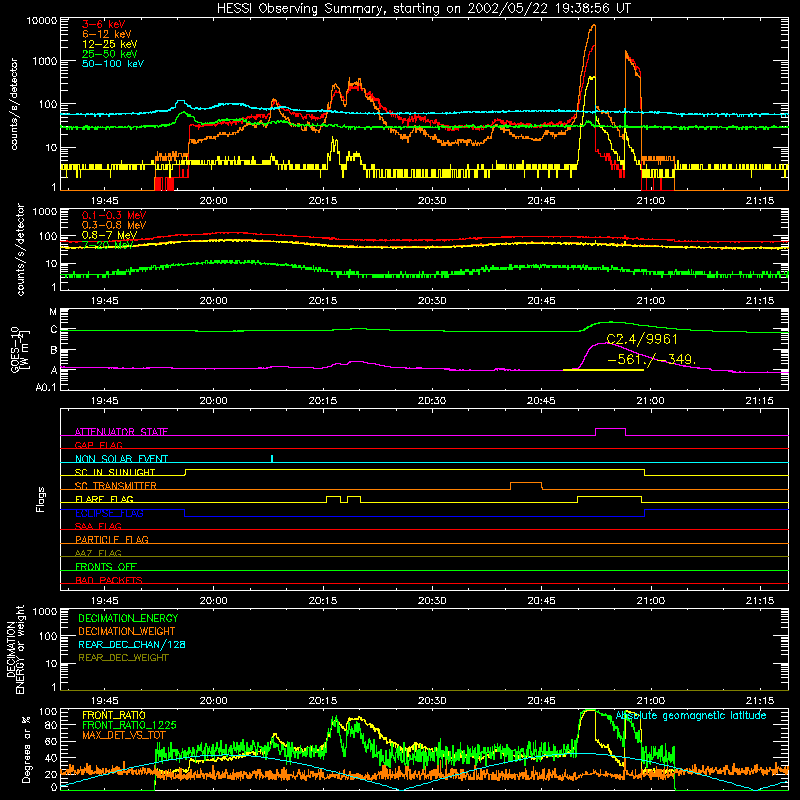Viewport: 800px width, 800px height.
Task: Click the REAR_DEC_CHAN/128 legend label
Action: pos(132,645)
